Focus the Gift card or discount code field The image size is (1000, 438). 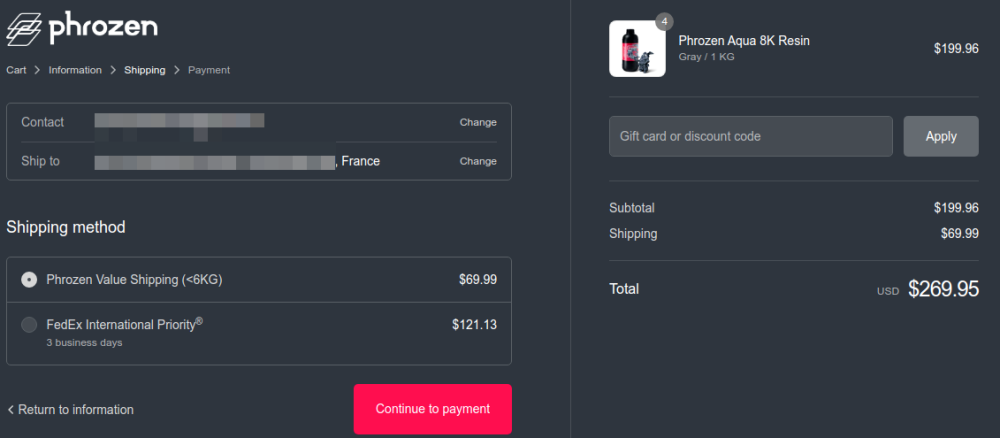[750, 136]
